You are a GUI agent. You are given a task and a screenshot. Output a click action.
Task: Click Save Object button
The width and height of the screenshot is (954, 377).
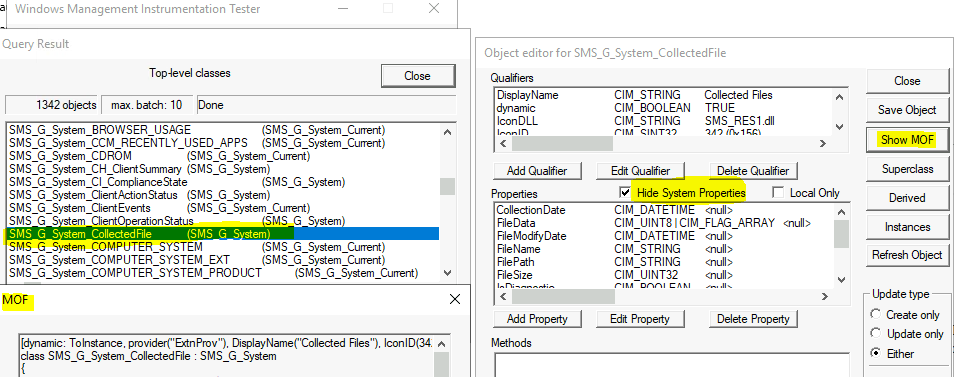pos(907,110)
